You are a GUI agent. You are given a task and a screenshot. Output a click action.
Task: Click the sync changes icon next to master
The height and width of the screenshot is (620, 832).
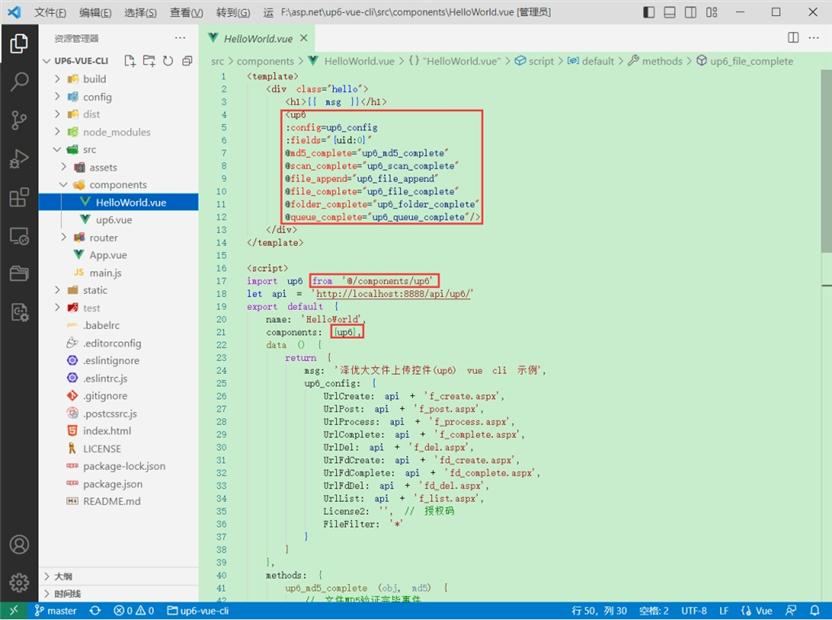click(x=95, y=610)
